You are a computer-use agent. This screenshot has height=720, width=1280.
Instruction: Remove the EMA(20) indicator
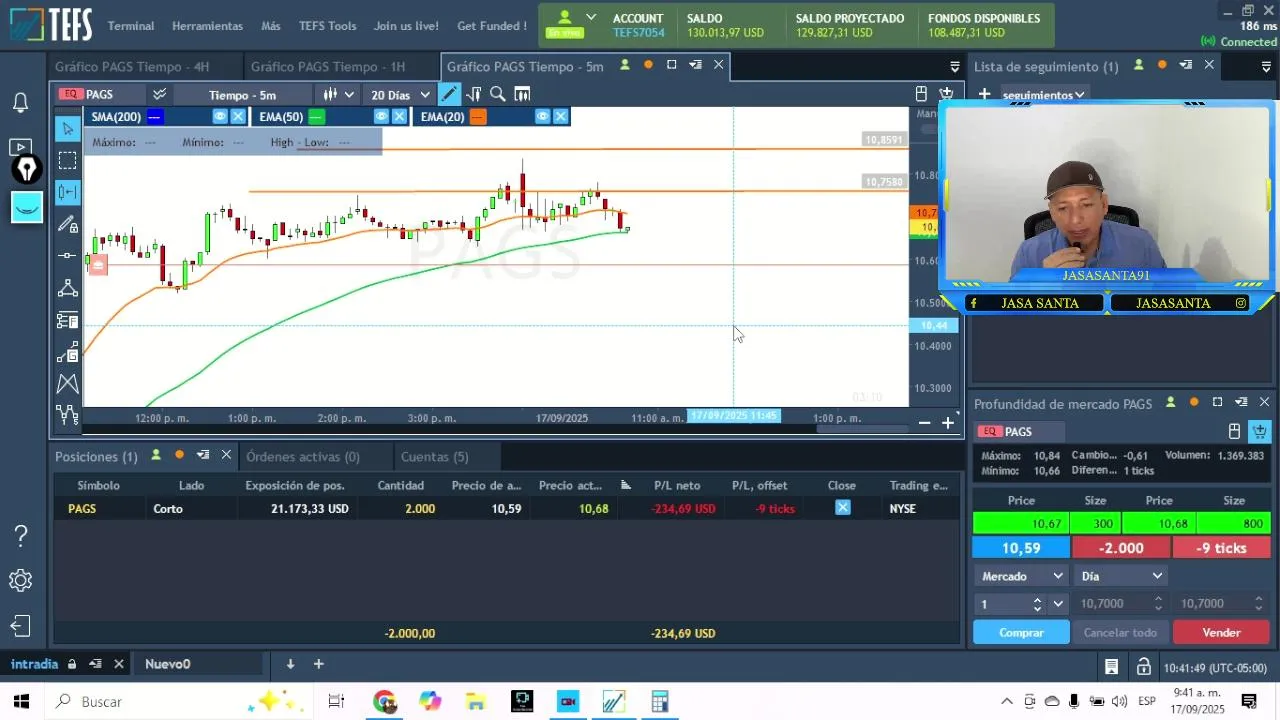[x=561, y=117]
